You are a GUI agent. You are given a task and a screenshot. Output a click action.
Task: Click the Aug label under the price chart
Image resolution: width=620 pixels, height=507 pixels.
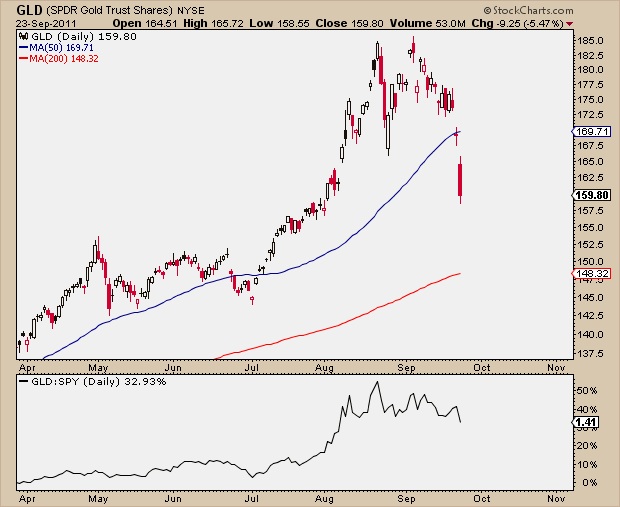click(324, 368)
